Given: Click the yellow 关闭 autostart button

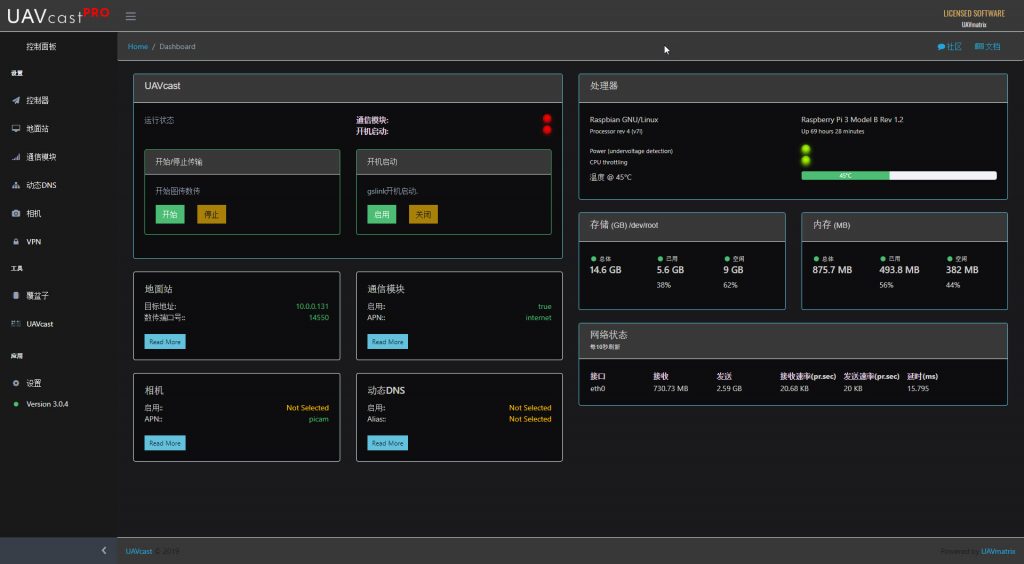Looking at the screenshot, I should (x=423, y=214).
